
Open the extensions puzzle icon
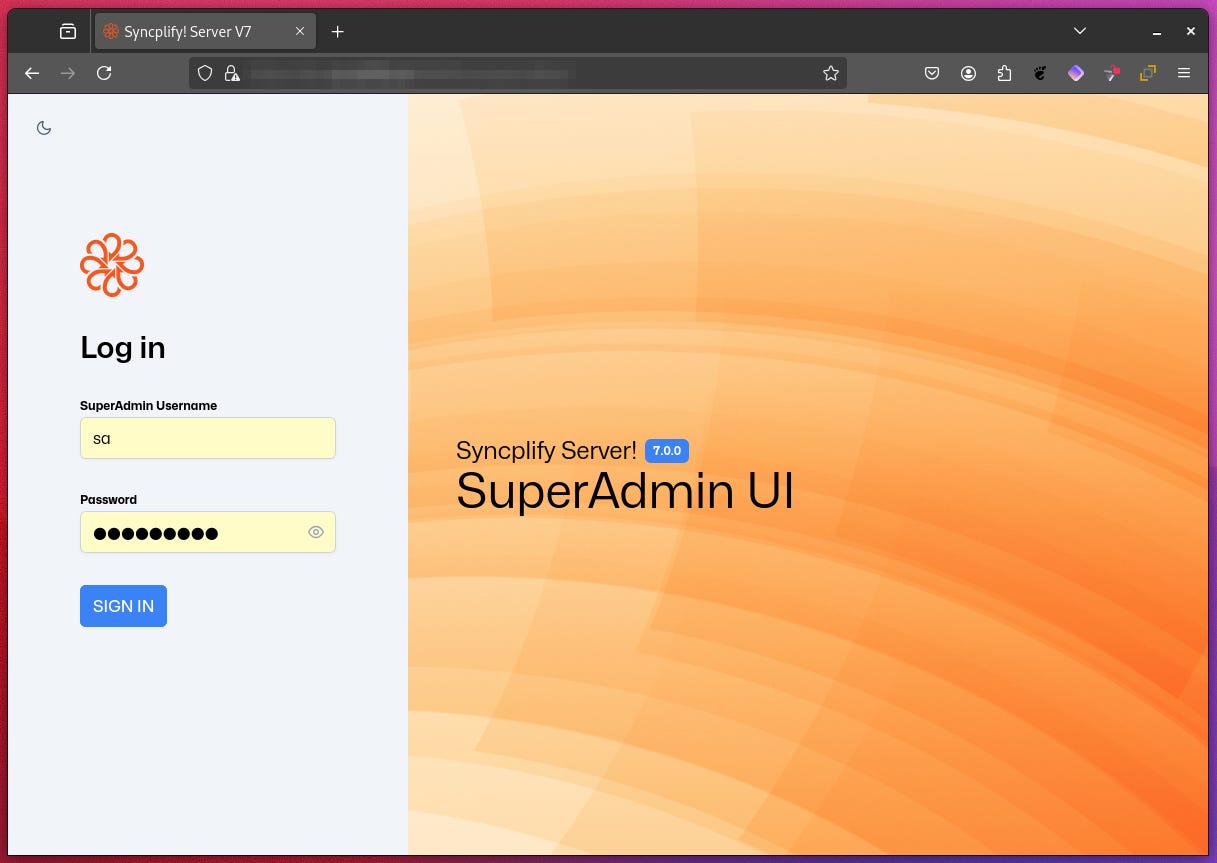1004,73
